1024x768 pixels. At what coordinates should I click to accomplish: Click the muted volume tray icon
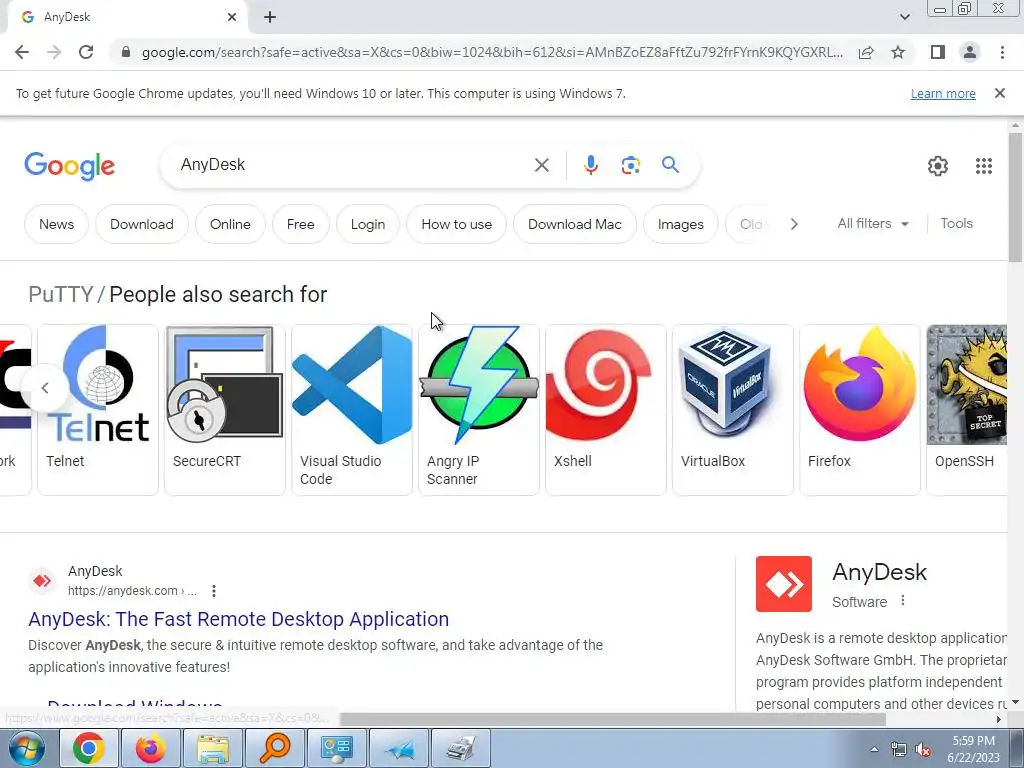[x=923, y=750]
